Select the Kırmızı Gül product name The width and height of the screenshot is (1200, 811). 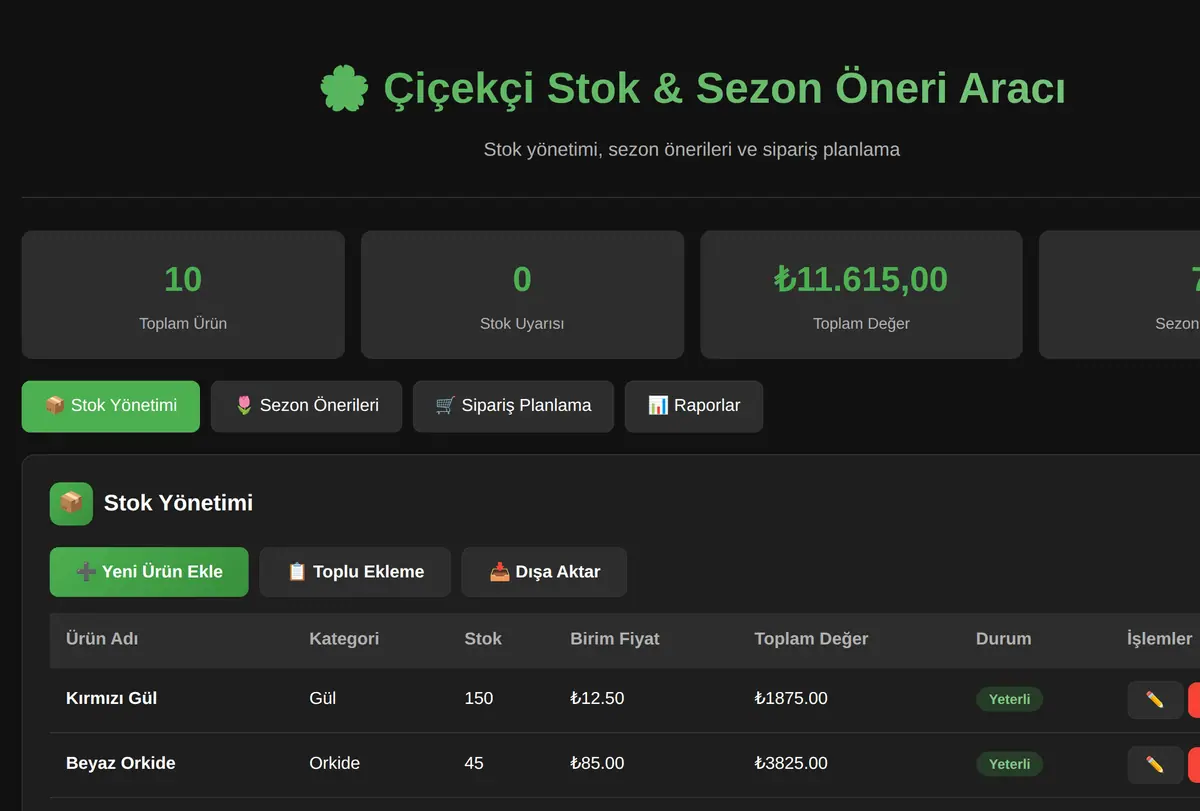(x=111, y=698)
